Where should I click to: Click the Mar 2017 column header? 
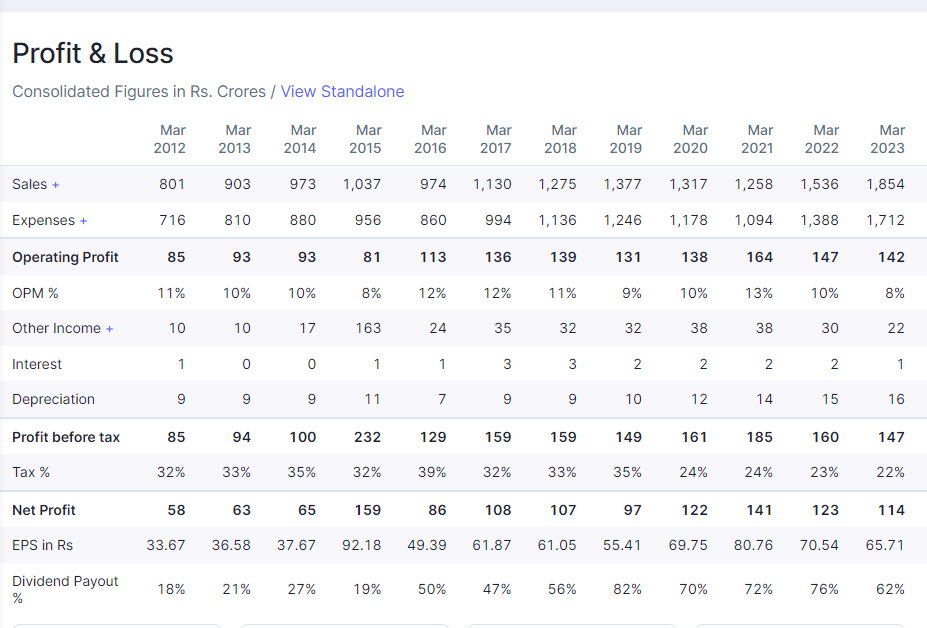496,139
